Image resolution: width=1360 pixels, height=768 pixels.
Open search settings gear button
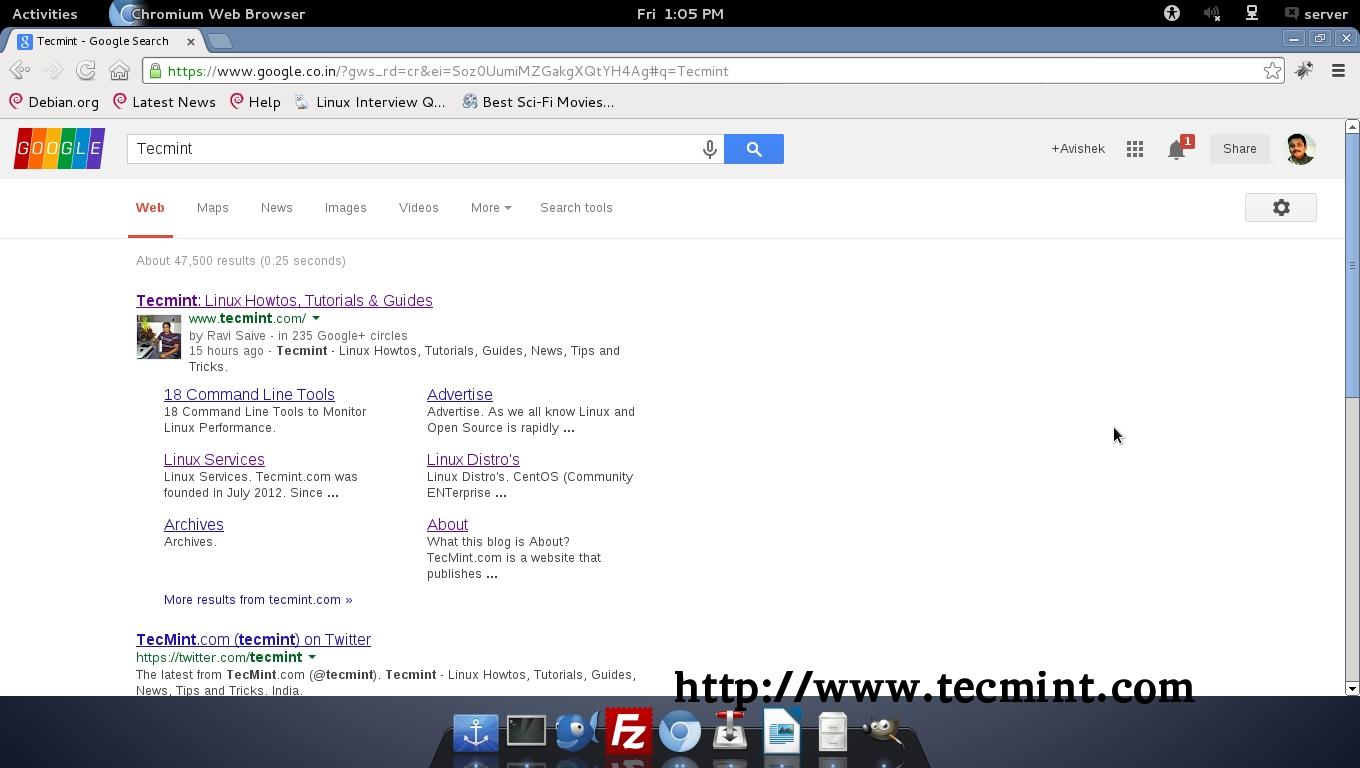click(1280, 208)
